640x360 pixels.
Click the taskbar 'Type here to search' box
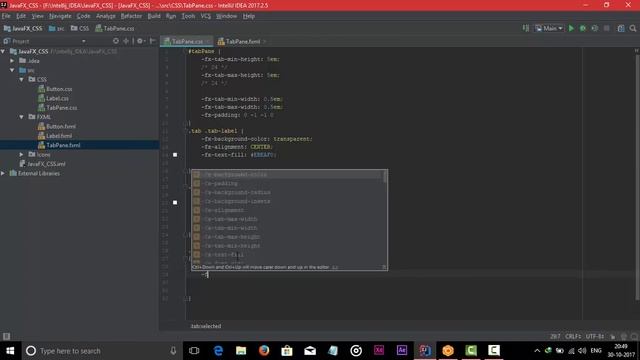[x=101, y=351]
